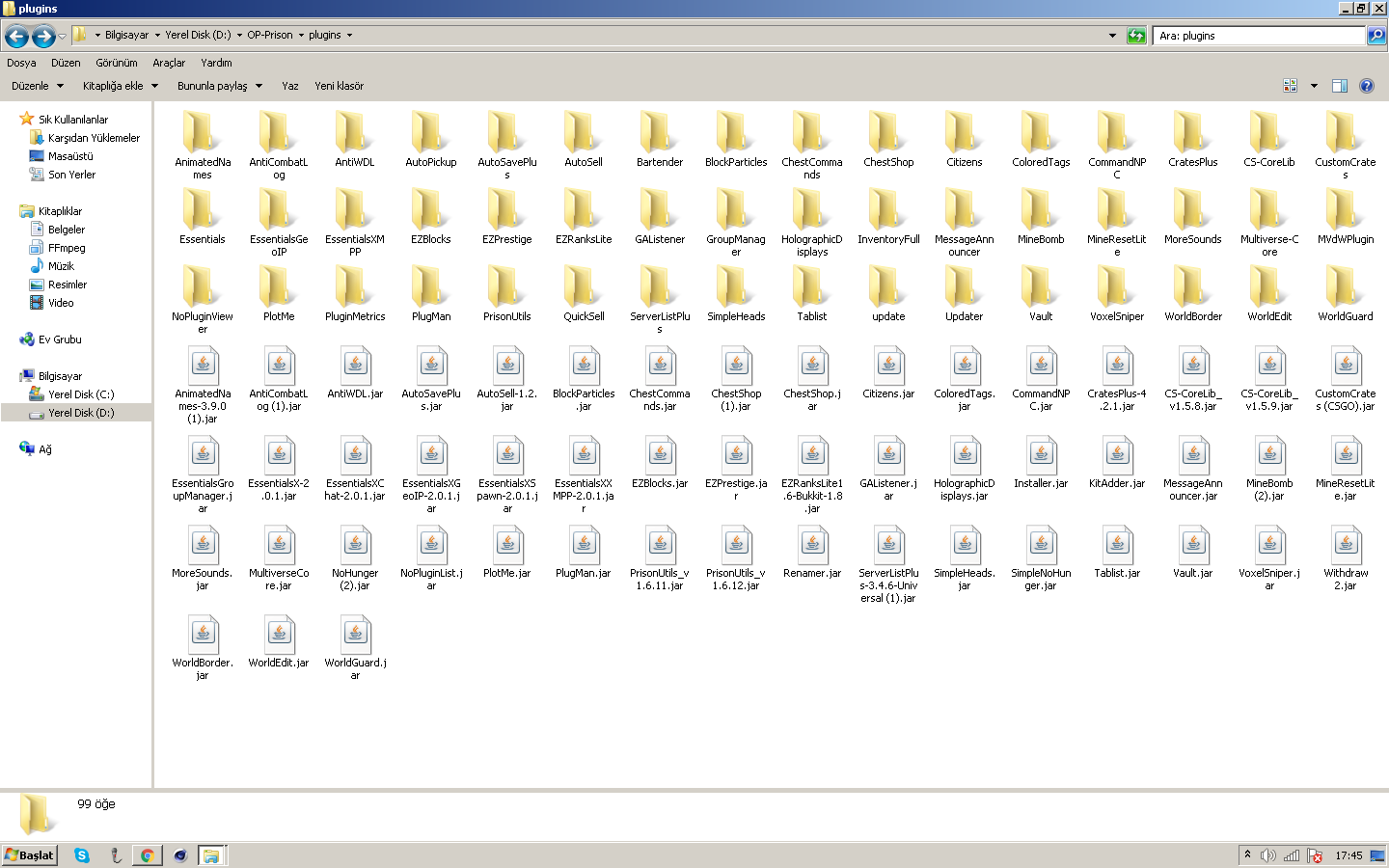Select the AutoPickup folder icon
1389x868 pixels.
coord(431,132)
